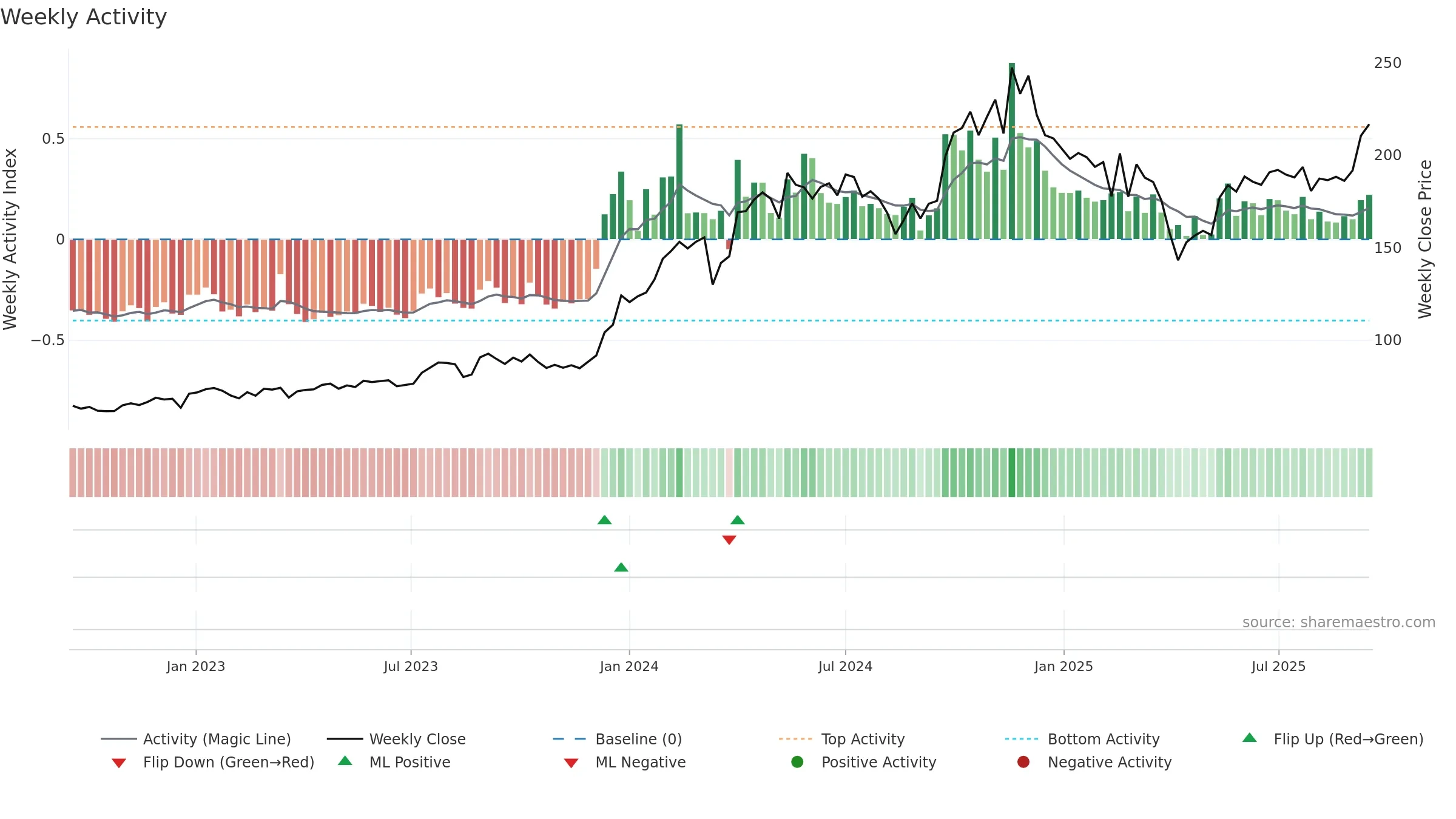Click the 0.5 activity index tick label
The height and width of the screenshot is (819, 1456).
pos(53,139)
